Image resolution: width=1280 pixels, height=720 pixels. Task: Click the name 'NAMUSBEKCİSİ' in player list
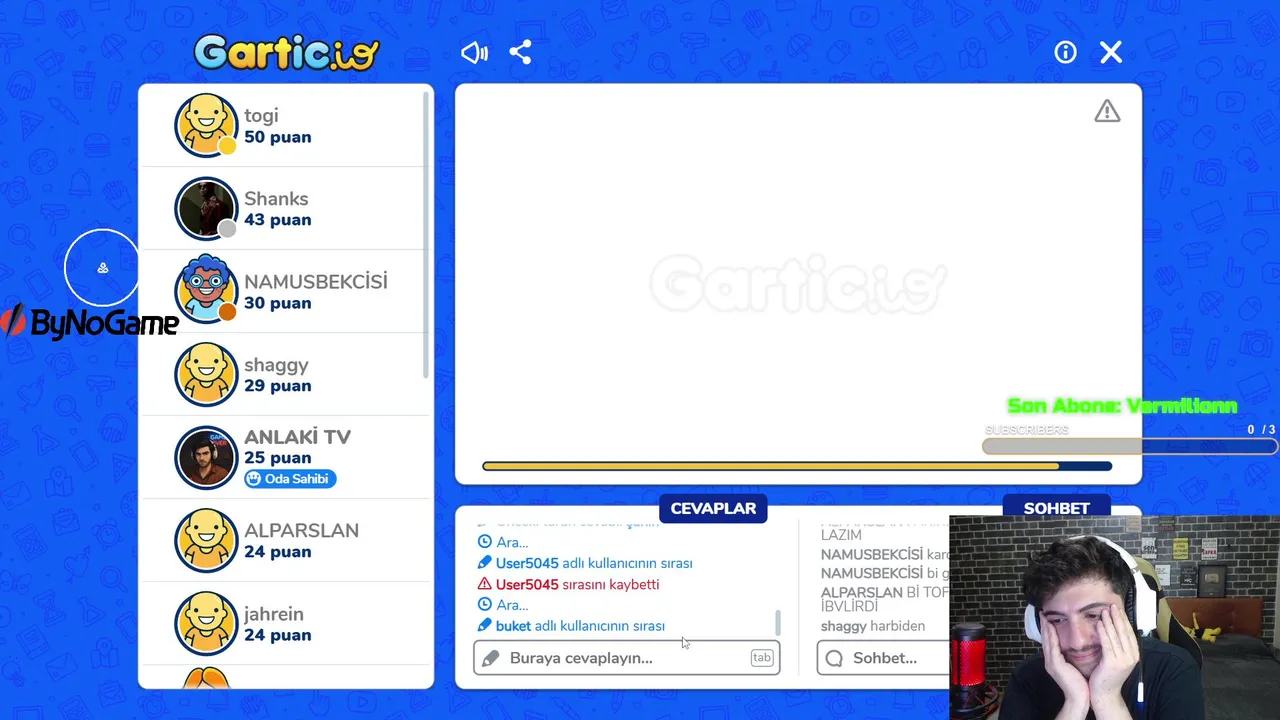click(316, 282)
